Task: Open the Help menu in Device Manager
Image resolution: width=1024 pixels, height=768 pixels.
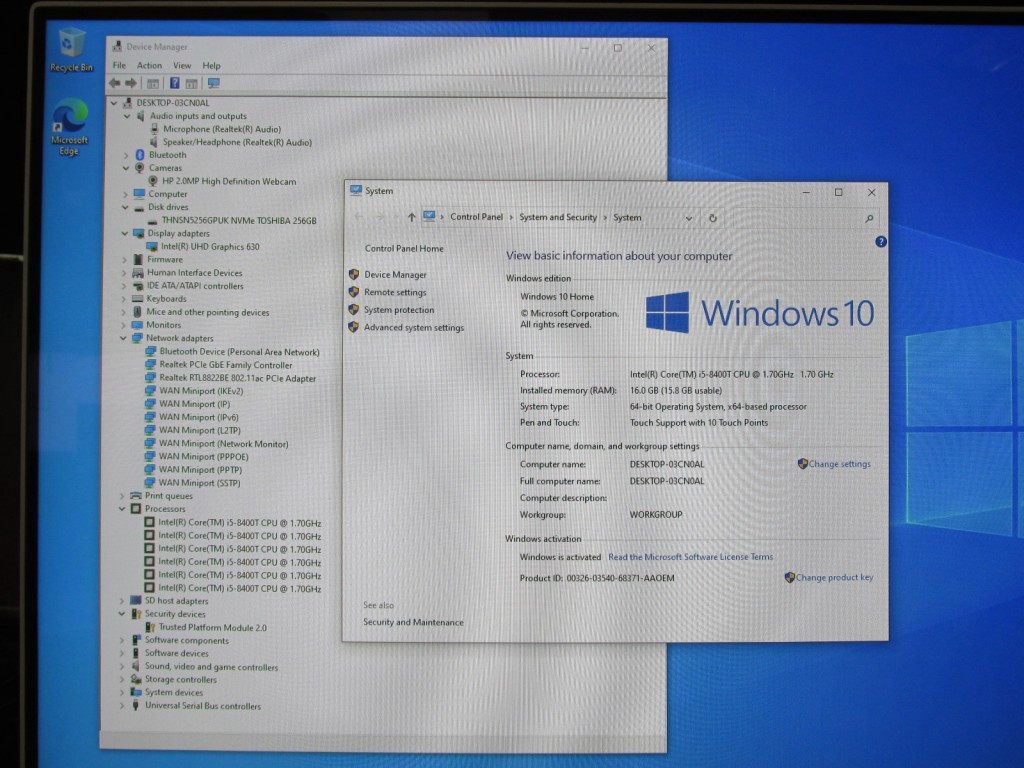Action: click(x=211, y=65)
